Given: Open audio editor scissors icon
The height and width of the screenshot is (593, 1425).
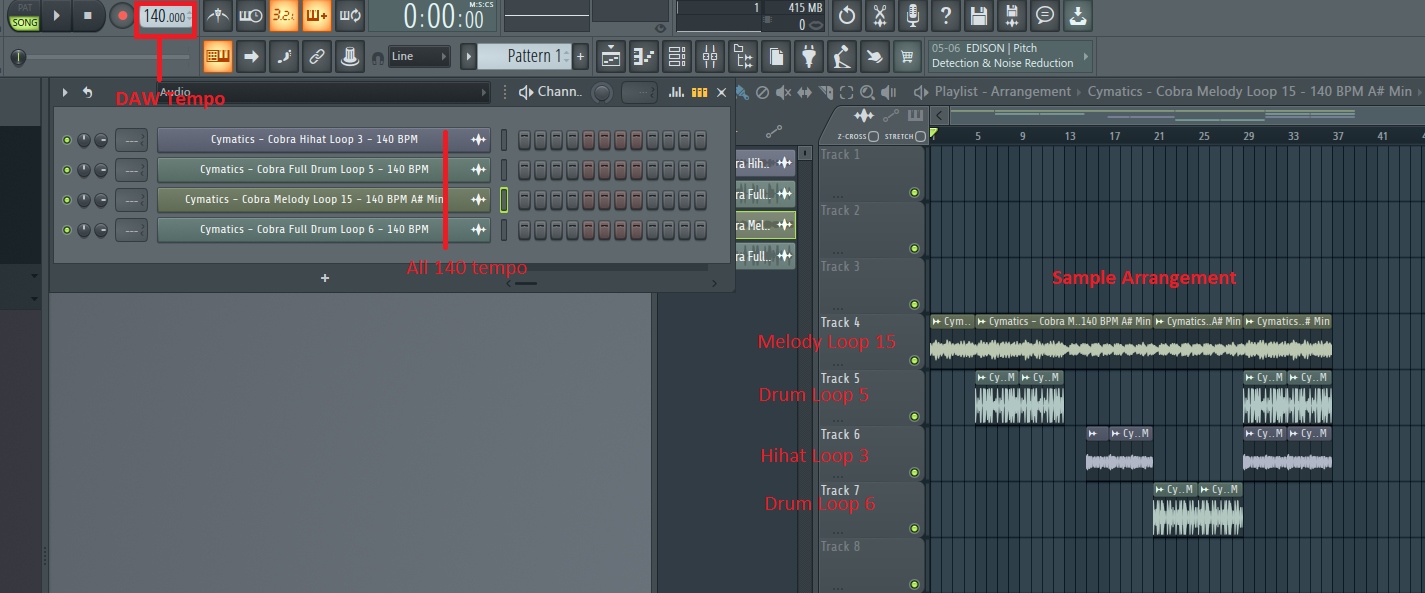Looking at the screenshot, I should coord(880,16).
